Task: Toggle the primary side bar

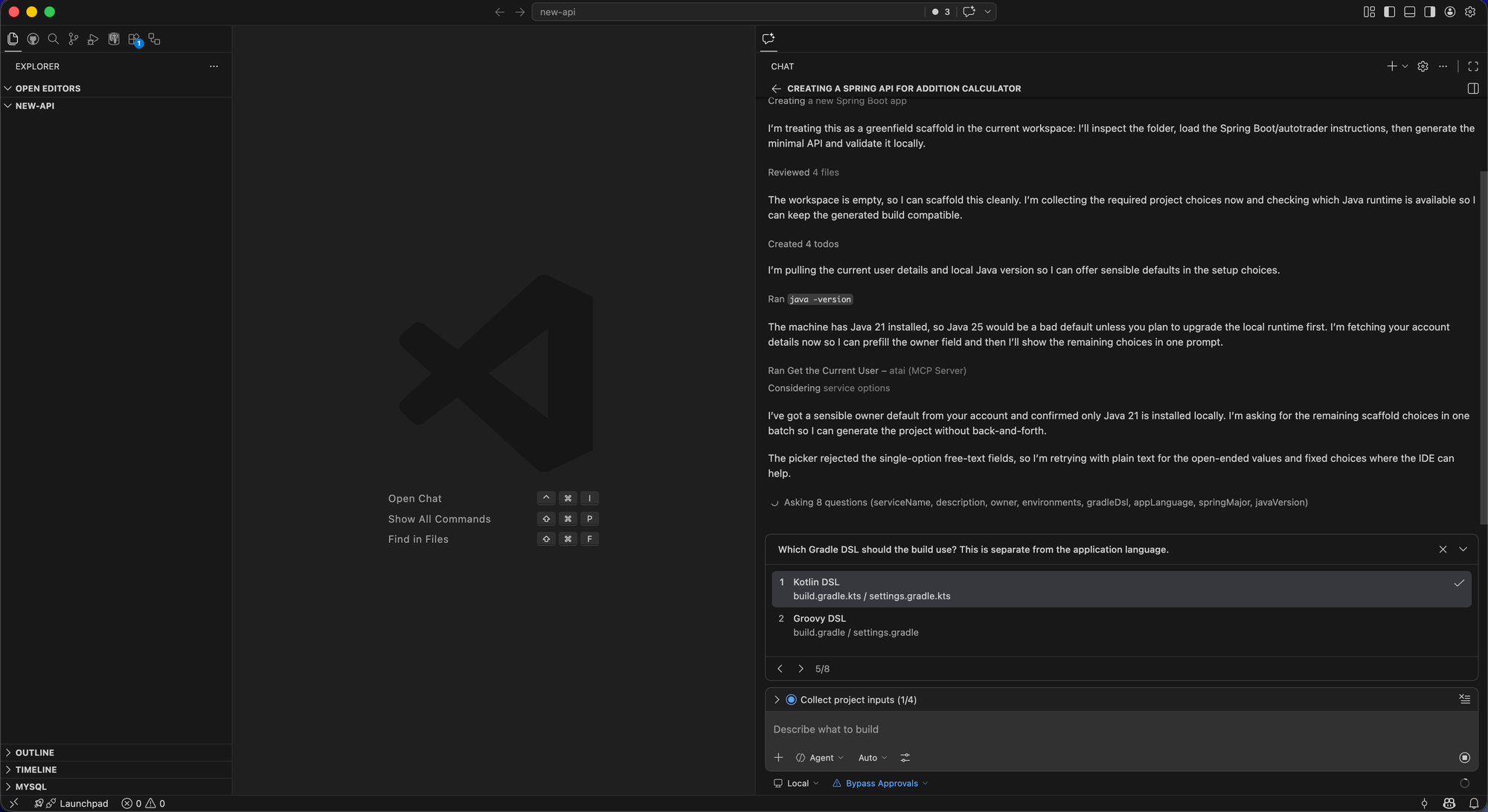Action: (x=1389, y=12)
